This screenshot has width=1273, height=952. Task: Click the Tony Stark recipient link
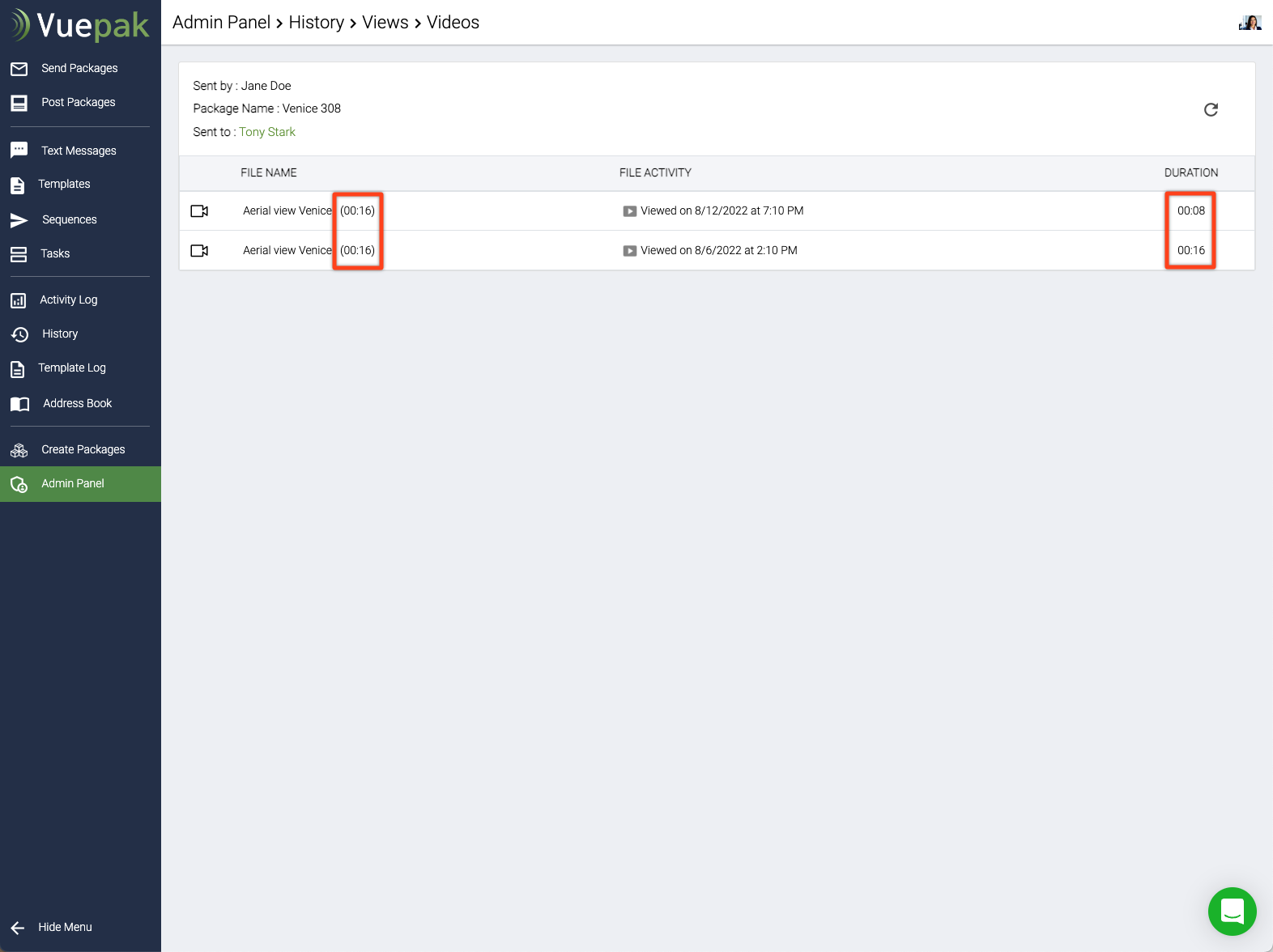point(267,132)
